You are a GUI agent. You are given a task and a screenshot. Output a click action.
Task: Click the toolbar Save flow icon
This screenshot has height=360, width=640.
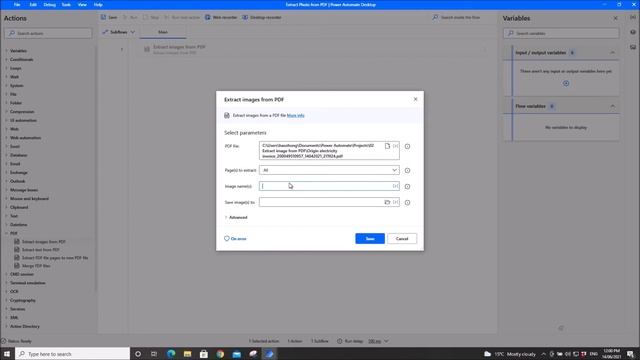pyautogui.click(x=109, y=18)
